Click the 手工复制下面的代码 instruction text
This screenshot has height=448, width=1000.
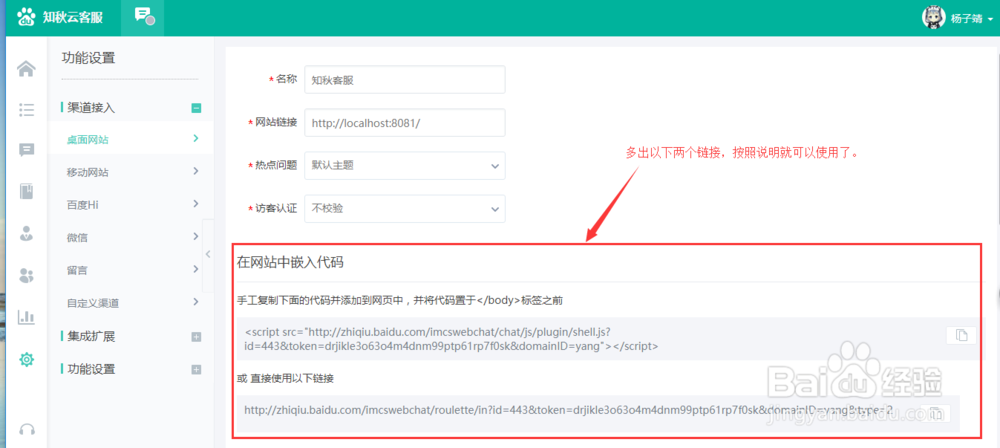(400, 301)
